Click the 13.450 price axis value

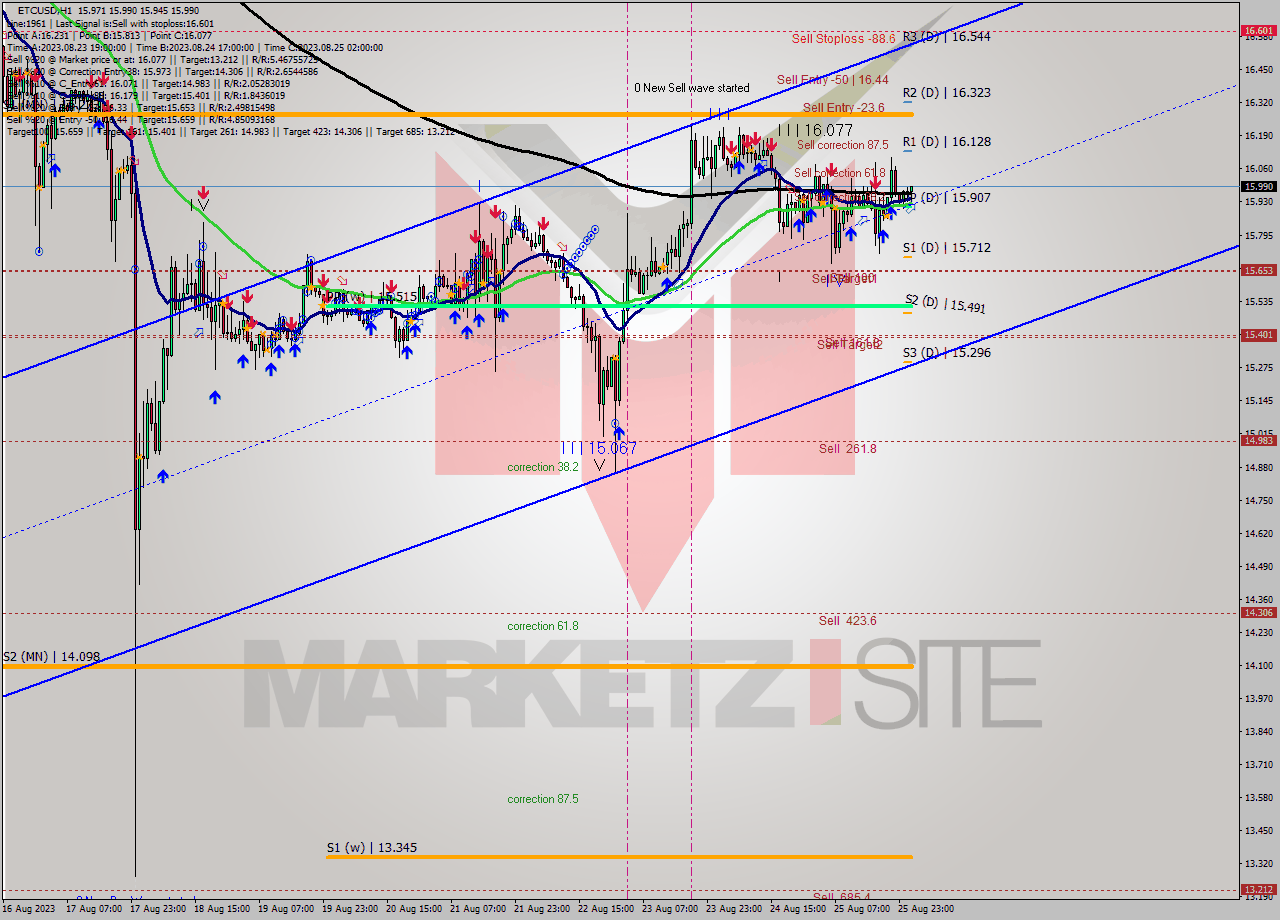coord(1257,830)
